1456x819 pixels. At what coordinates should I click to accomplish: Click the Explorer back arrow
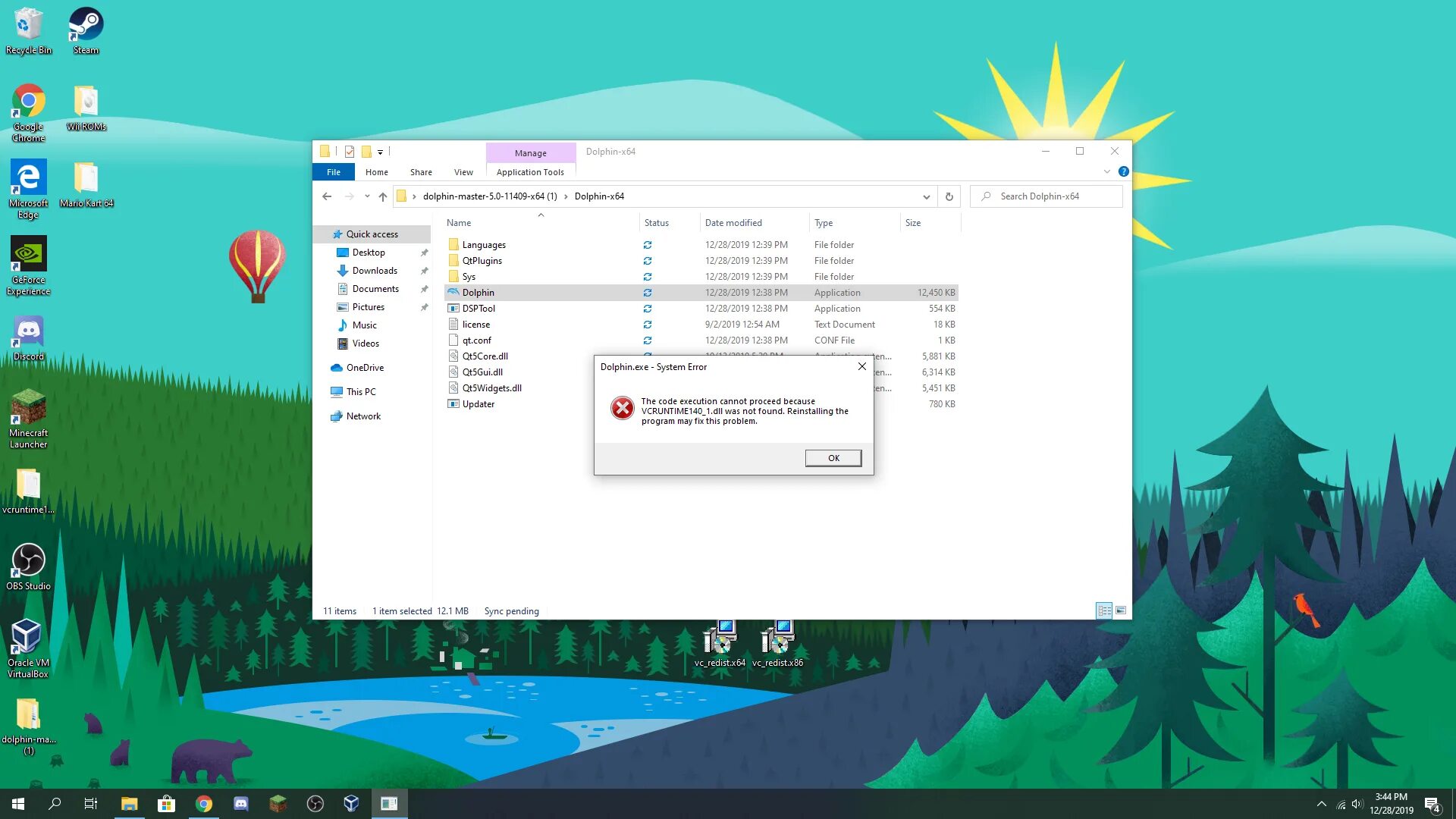tap(327, 196)
